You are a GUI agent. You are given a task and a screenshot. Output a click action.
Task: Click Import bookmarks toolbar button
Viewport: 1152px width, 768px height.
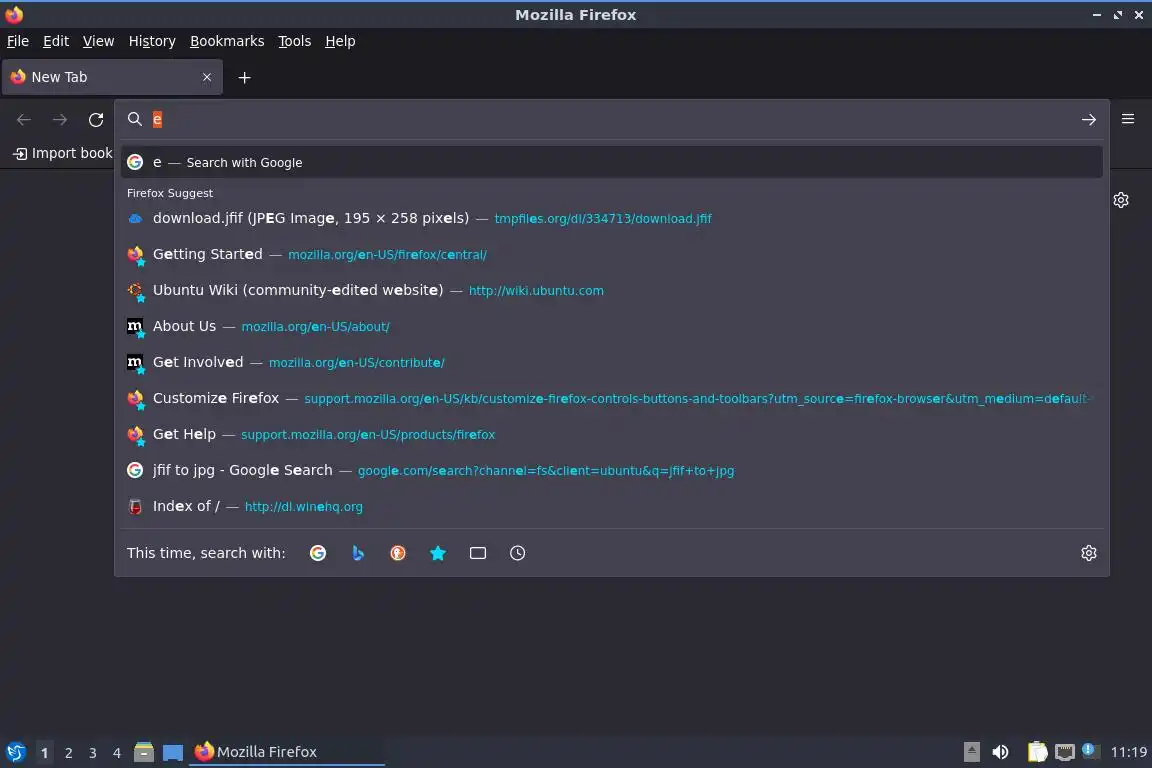pyautogui.click(x=63, y=153)
